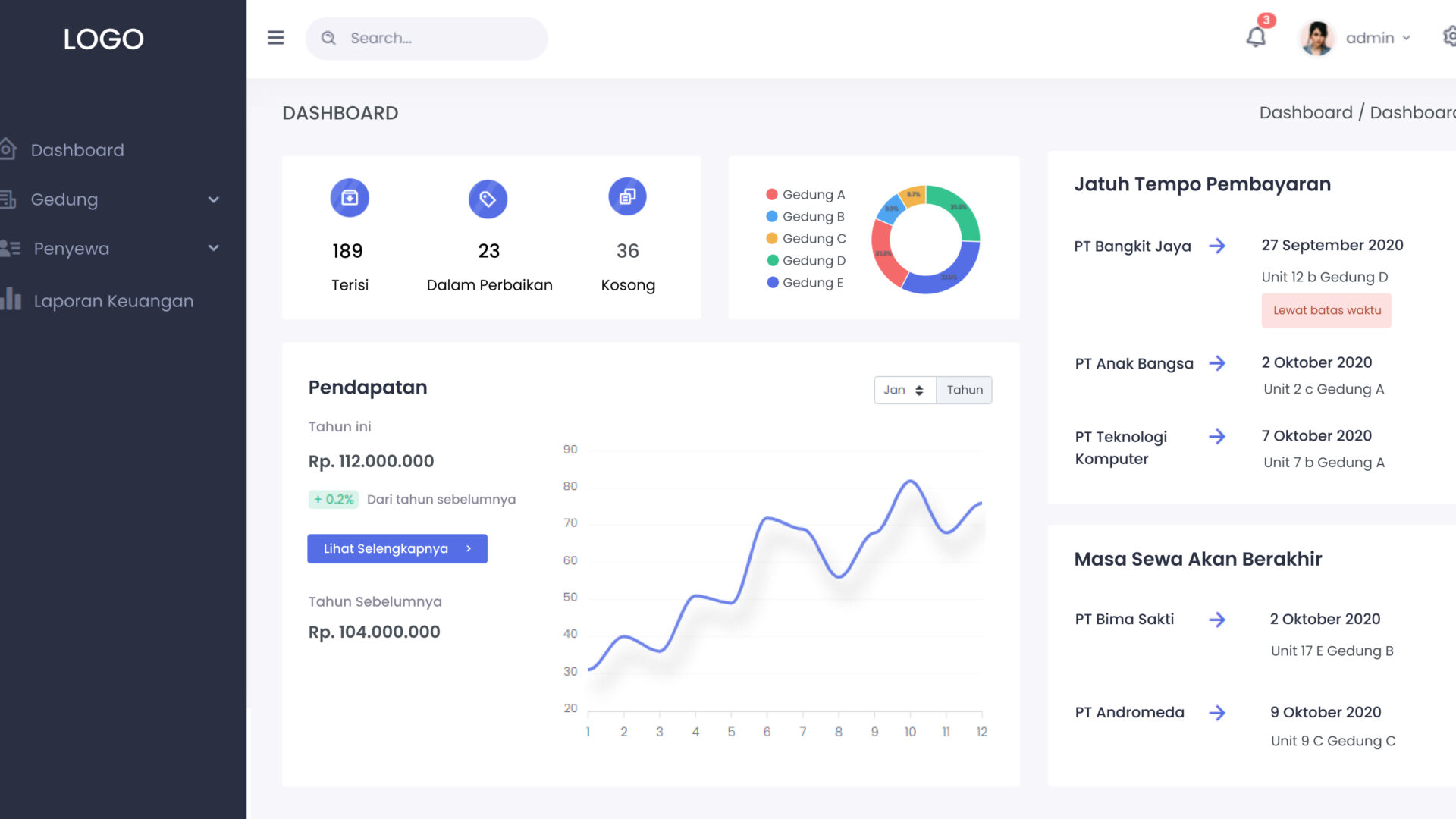The image size is (1456, 819).
Task: Click the 2 Oktober 2020 Gedung A date
Action: point(1316,362)
